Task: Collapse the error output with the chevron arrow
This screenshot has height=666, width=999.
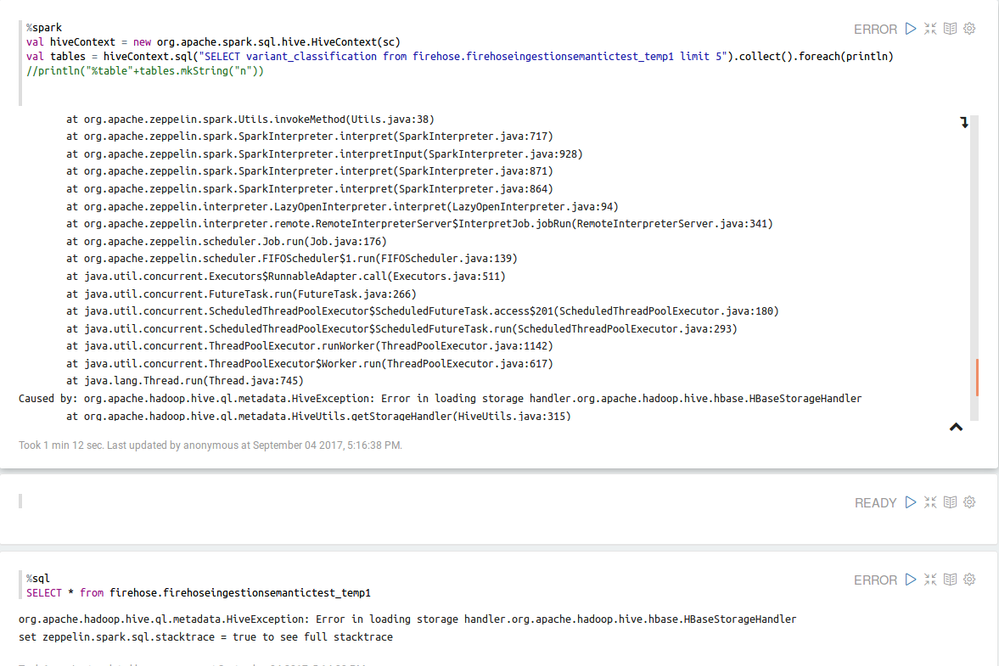Action: tap(955, 427)
